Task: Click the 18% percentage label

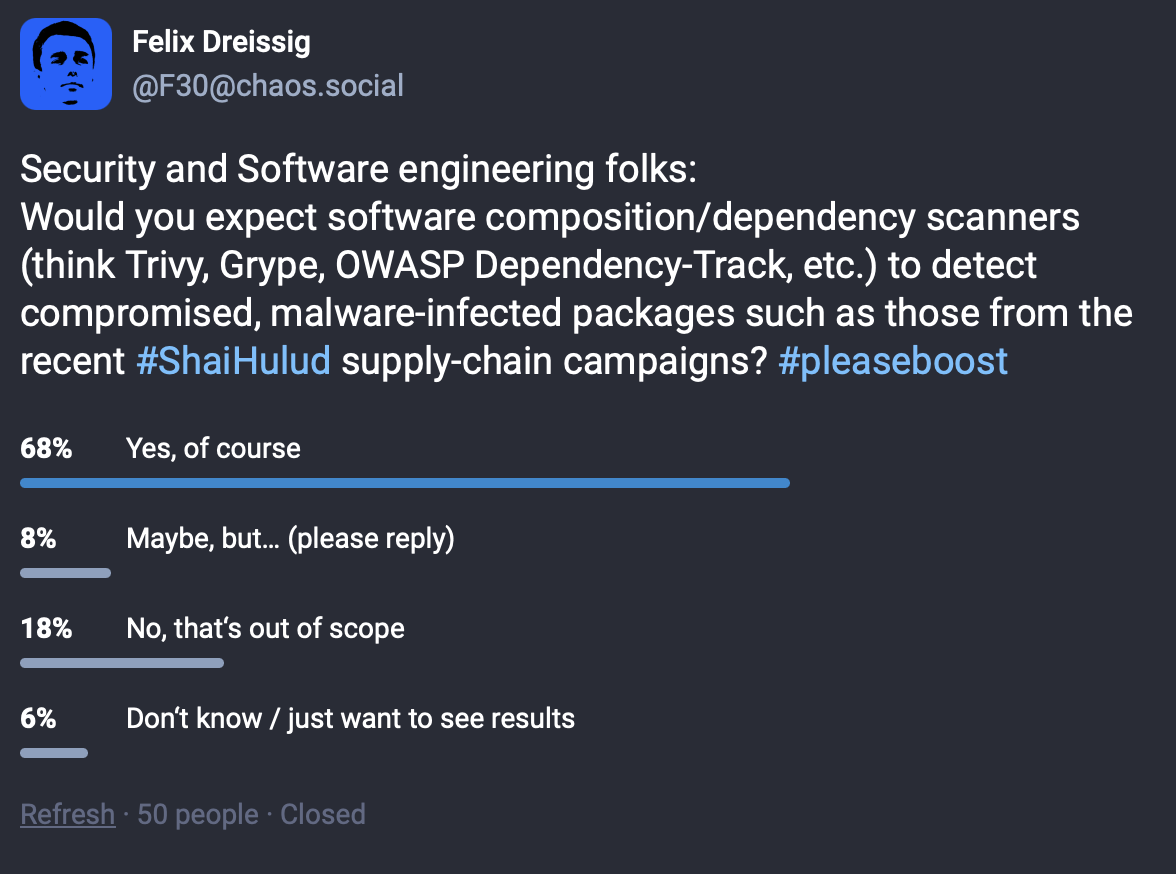Action: (46, 629)
